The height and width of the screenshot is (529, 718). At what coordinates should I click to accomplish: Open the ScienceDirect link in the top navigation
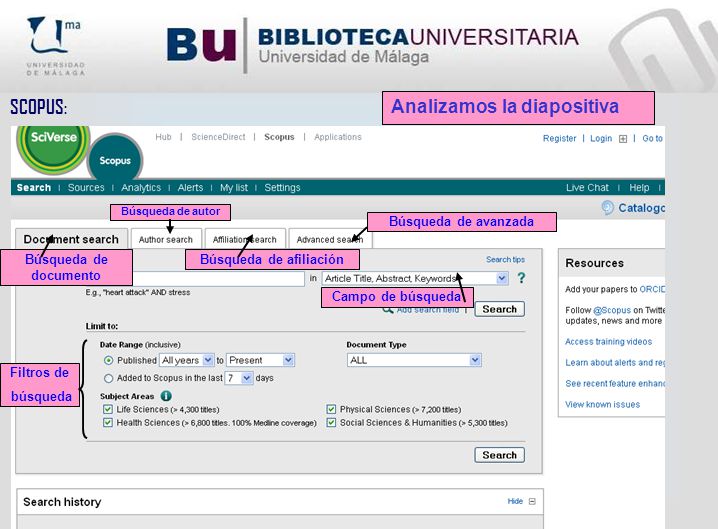click(218, 136)
